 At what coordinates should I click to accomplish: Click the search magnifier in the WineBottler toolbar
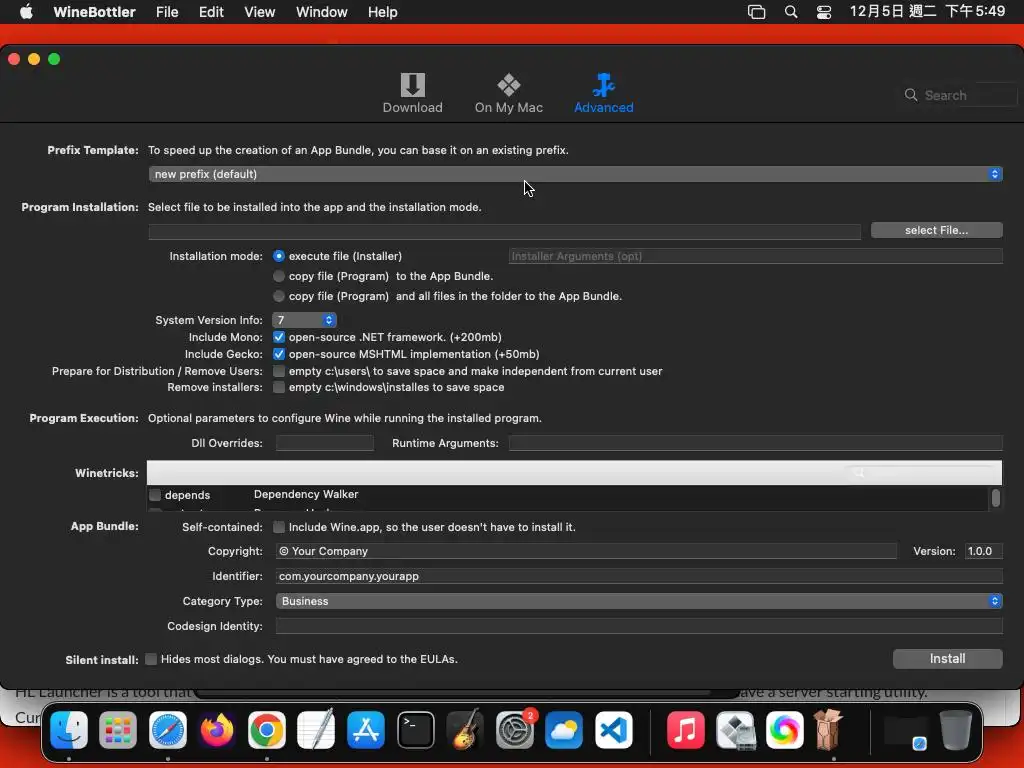coord(910,95)
